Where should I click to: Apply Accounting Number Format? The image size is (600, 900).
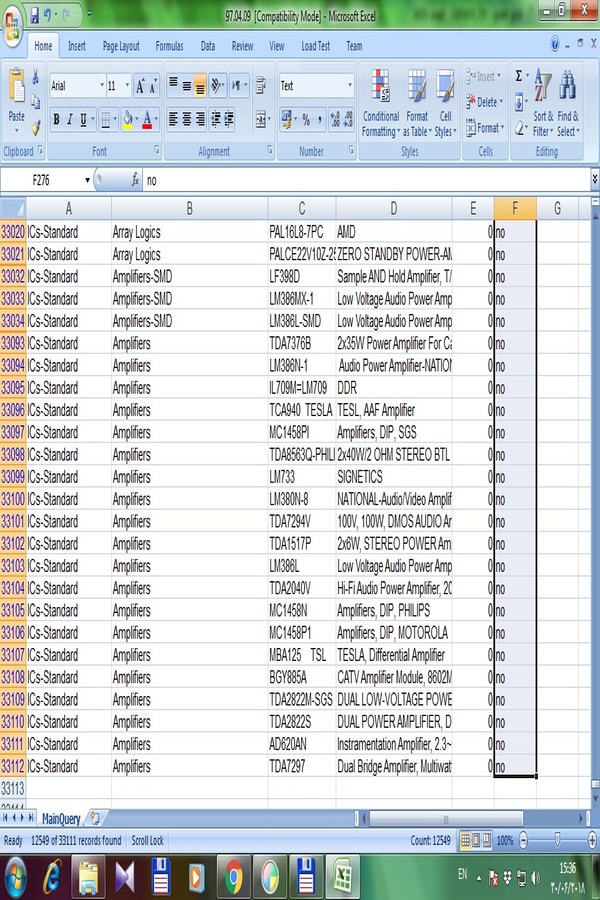pos(286,119)
